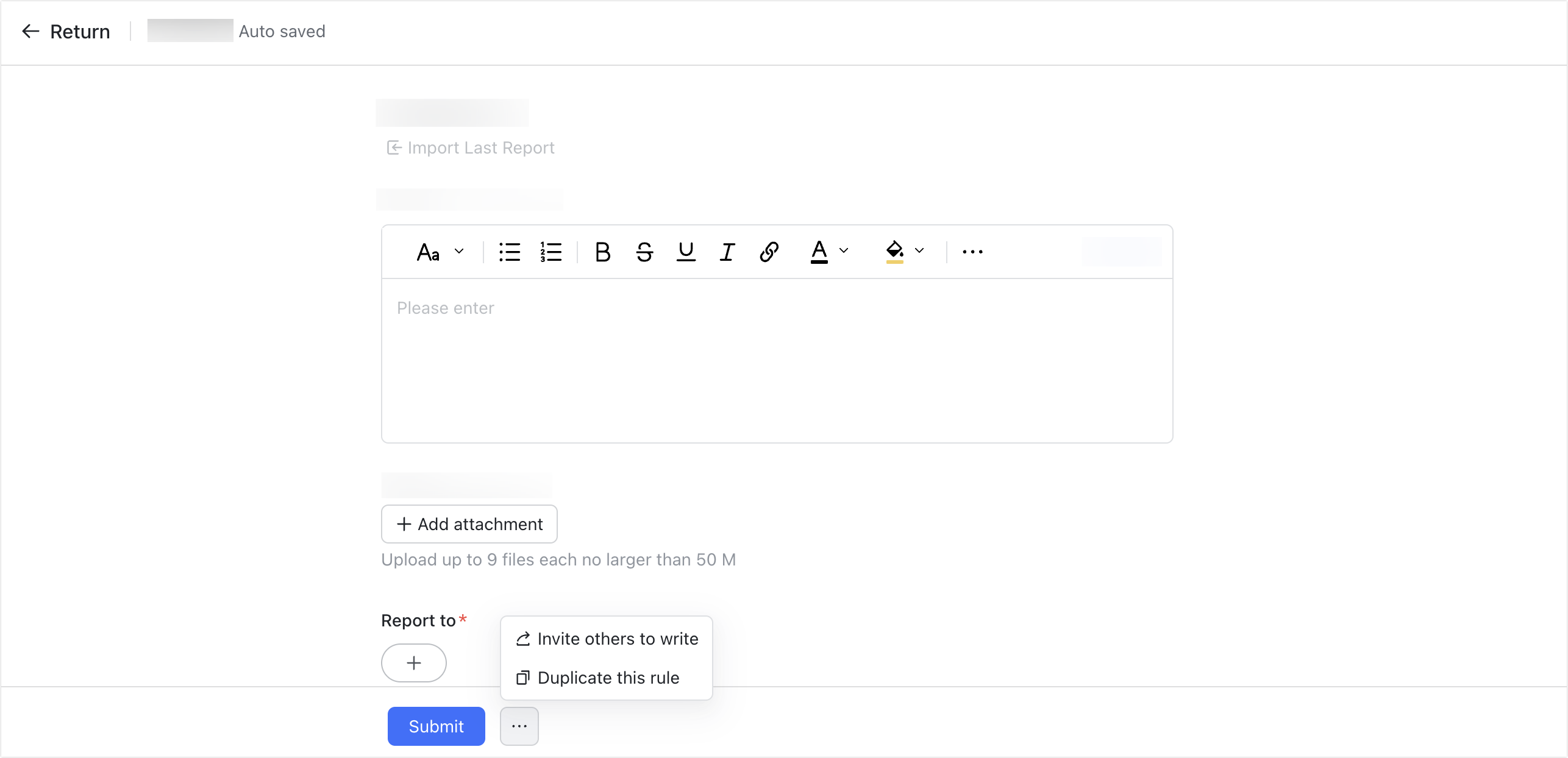
Task: Create a bulleted list
Action: coord(510,251)
